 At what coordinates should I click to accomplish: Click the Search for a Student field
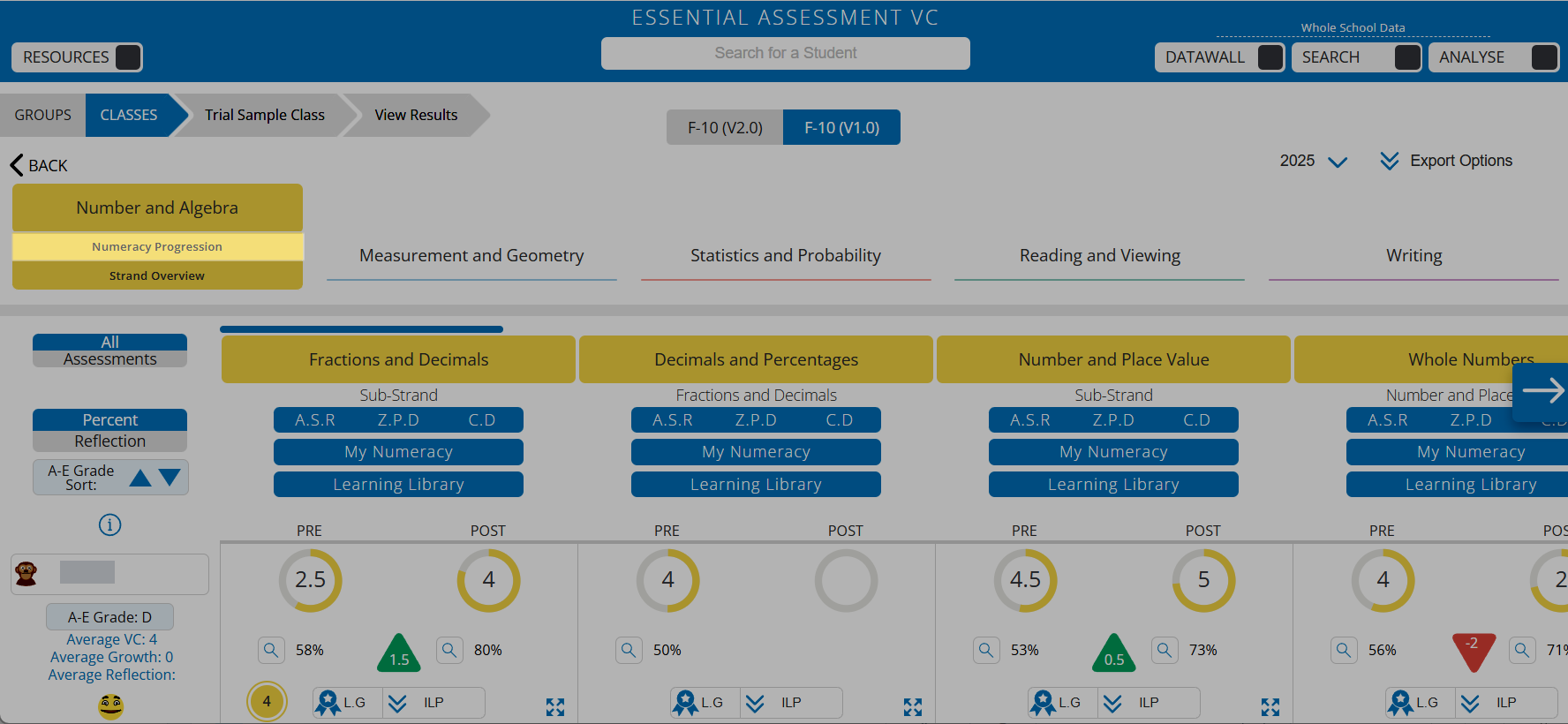click(786, 53)
